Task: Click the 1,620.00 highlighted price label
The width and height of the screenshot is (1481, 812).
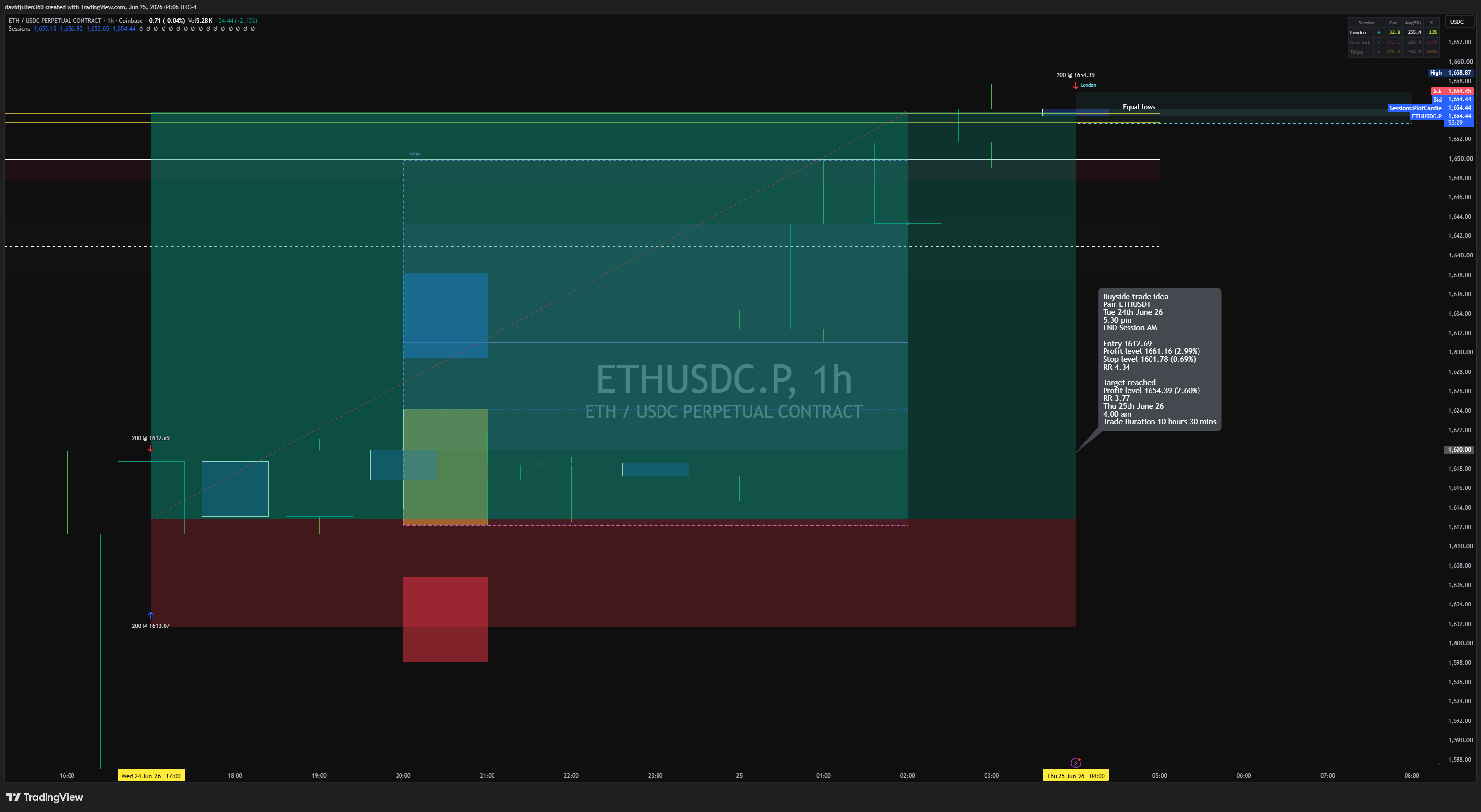Action: (1459, 450)
